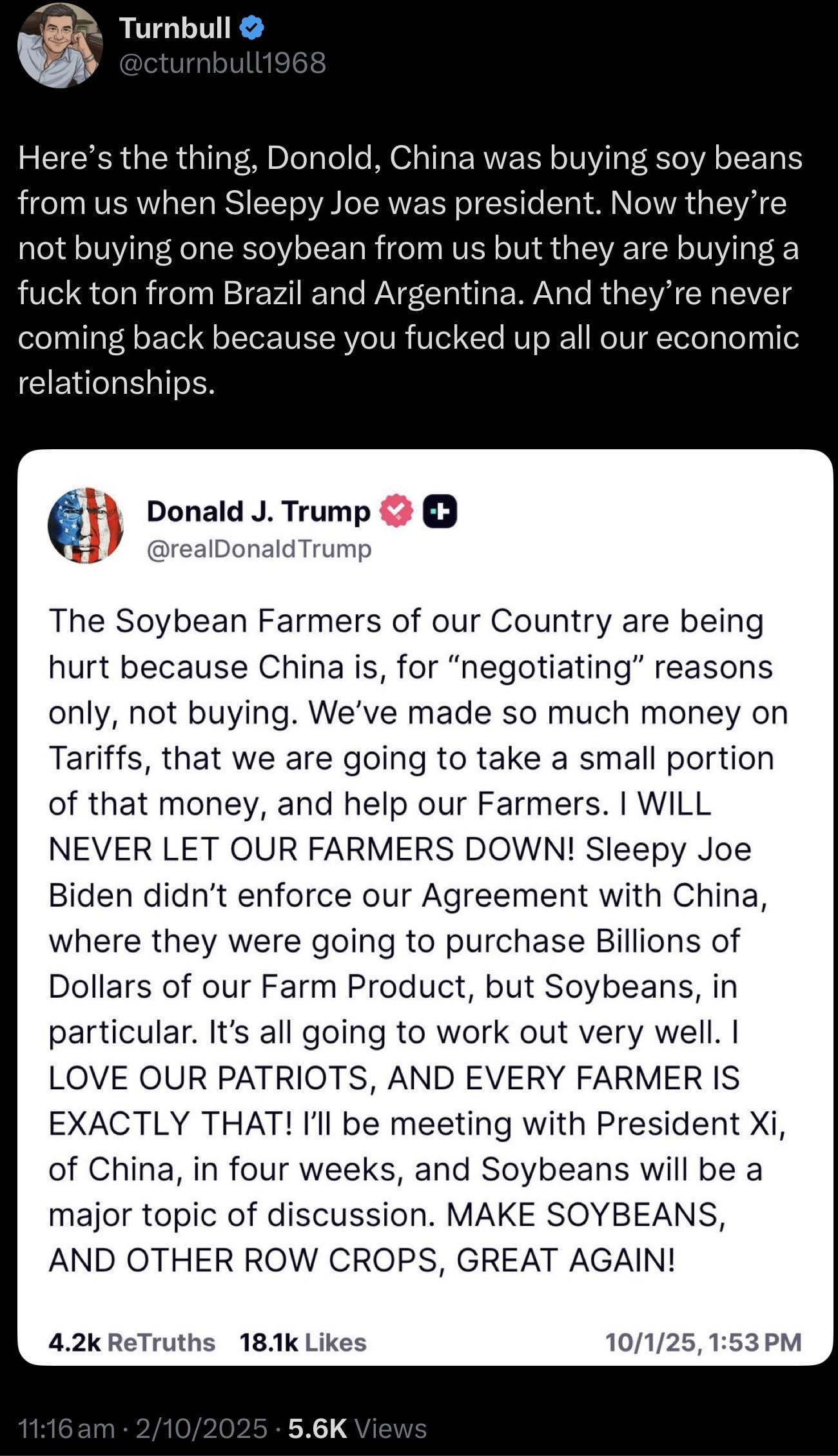
Task: View the 4.2k ReTruths count
Action: 132,1343
